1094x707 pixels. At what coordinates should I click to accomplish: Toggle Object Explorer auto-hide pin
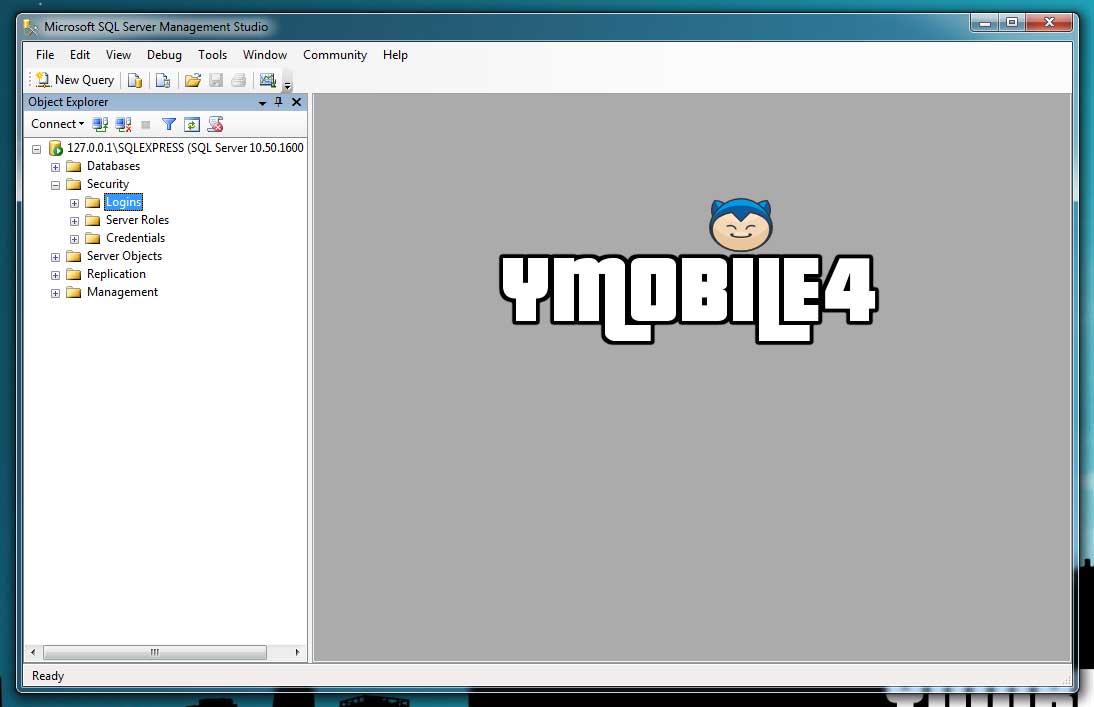click(x=278, y=102)
